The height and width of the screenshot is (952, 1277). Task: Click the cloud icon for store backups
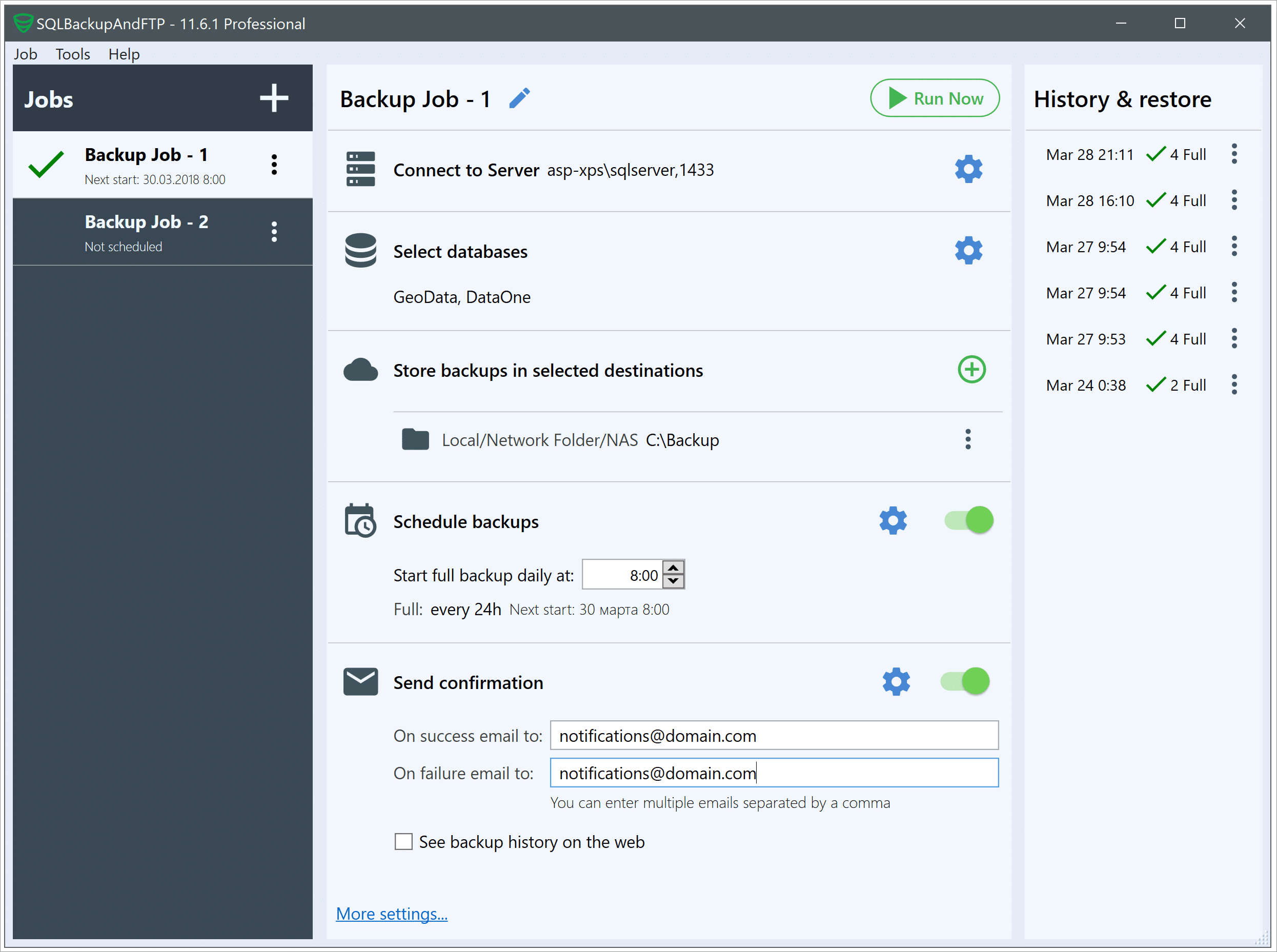(x=361, y=370)
